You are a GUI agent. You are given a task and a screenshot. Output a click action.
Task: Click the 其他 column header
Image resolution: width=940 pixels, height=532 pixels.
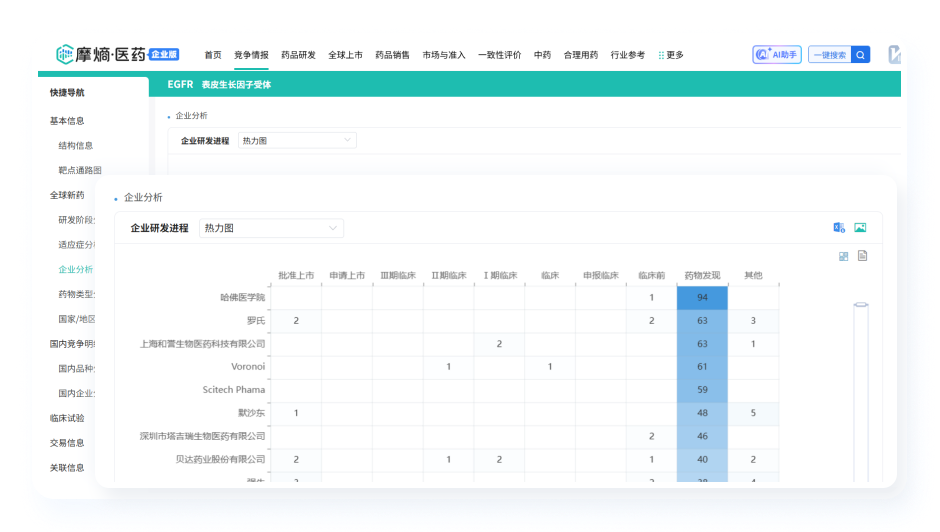tap(753, 275)
